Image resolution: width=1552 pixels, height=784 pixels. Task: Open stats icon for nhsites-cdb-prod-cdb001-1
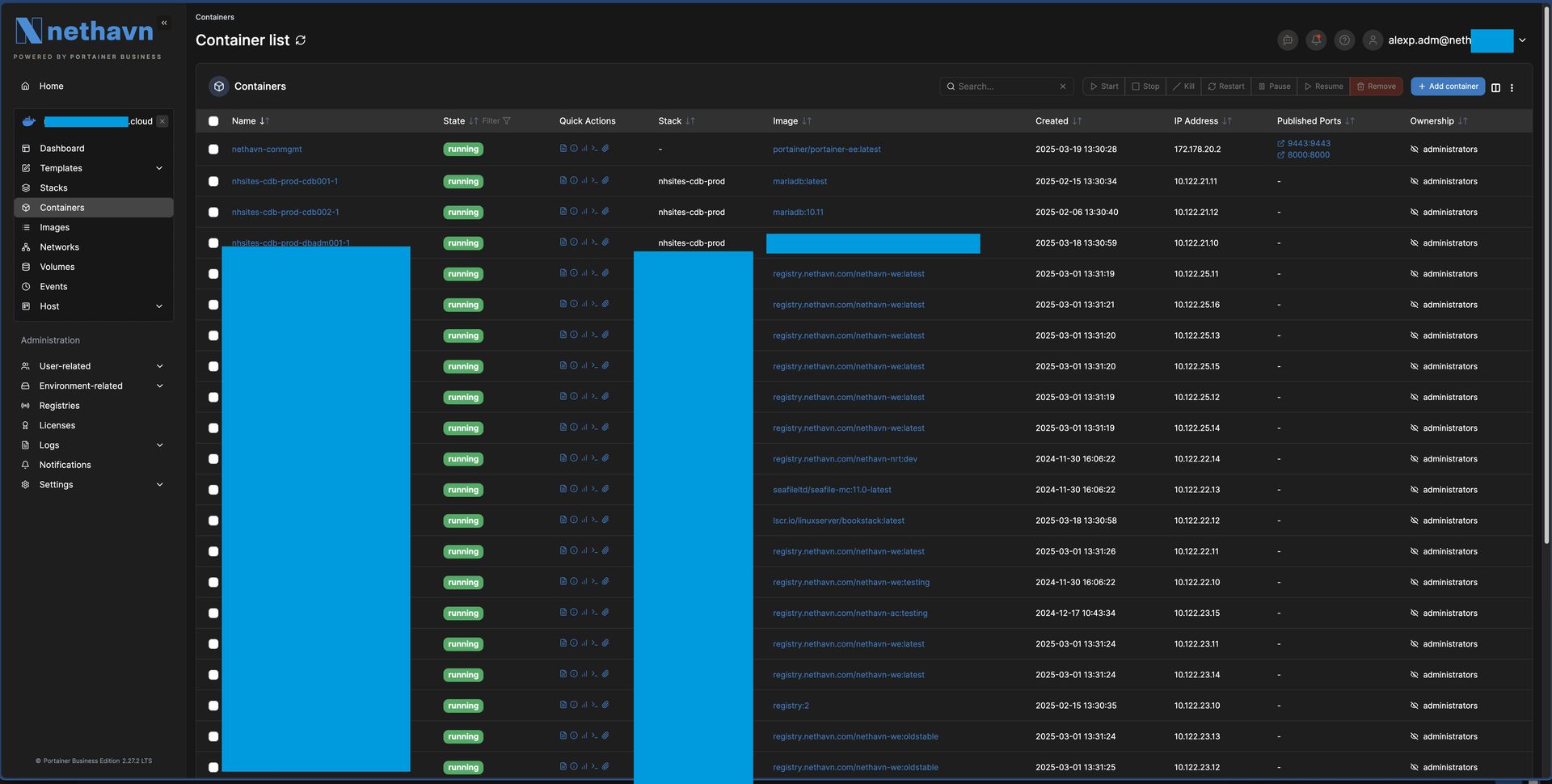tap(584, 181)
